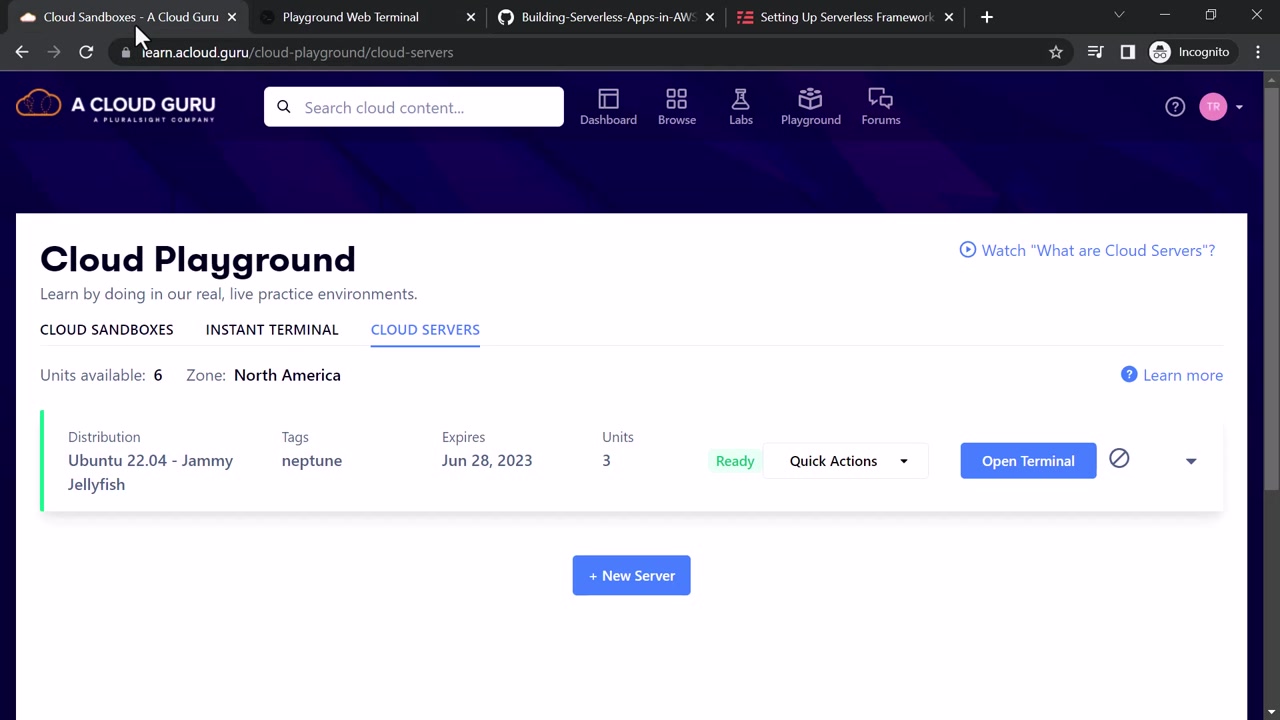The width and height of the screenshot is (1280, 720).
Task: Click the Ubuntu 22.04 - Jammy Jellyfish distribution text
Action: tap(150, 472)
